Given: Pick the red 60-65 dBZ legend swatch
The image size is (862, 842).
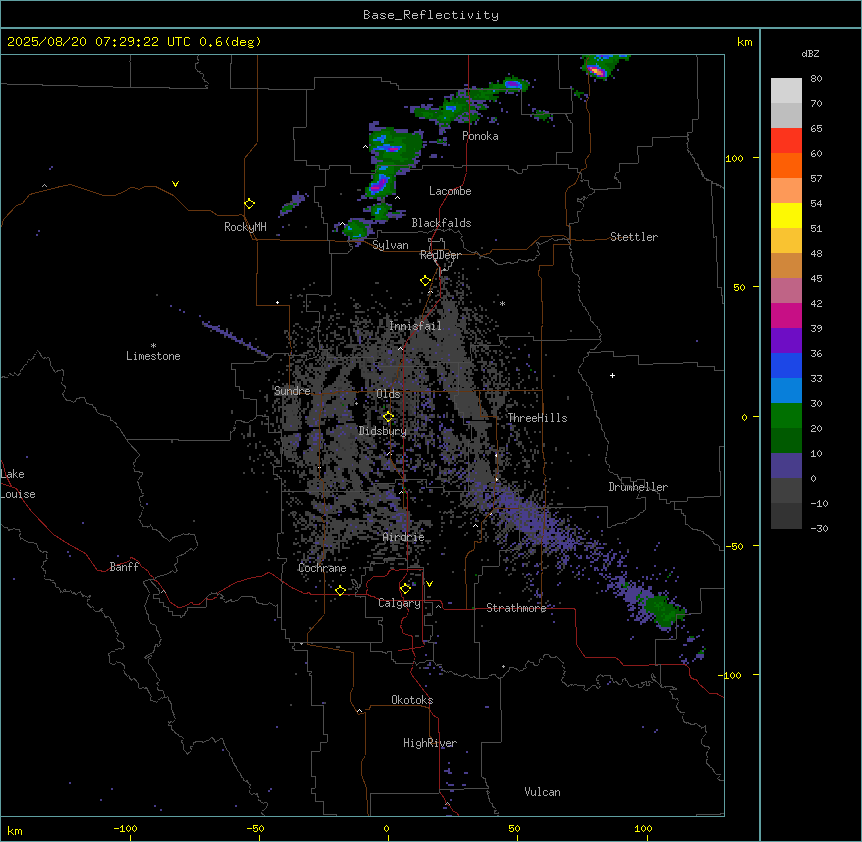Looking at the screenshot, I should point(786,140).
